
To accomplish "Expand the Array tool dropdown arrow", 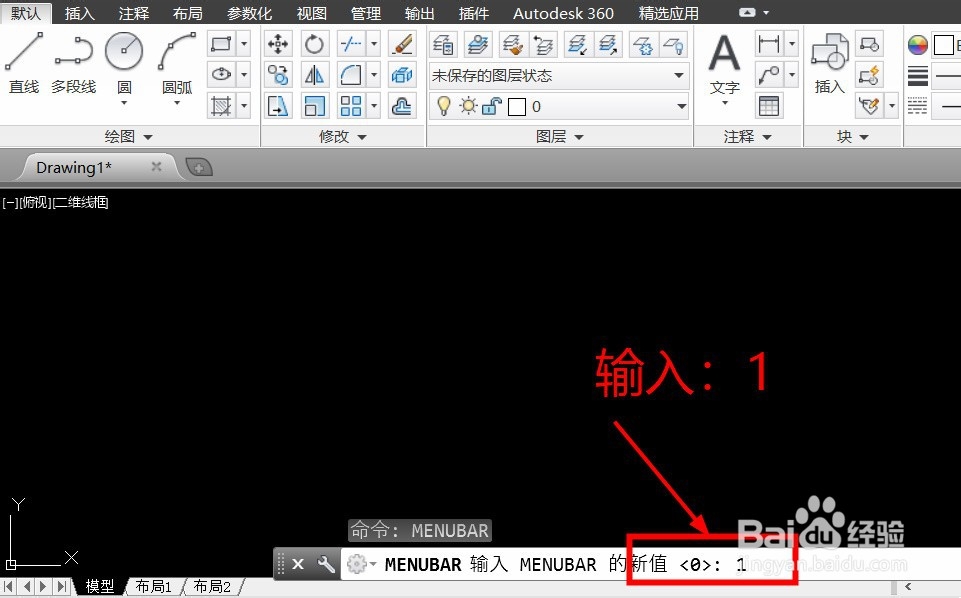I will (x=374, y=106).
